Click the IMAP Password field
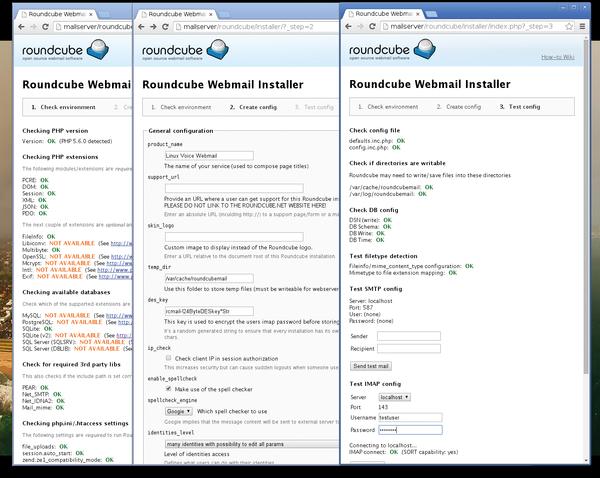The width and height of the screenshot is (600, 478). click(x=410, y=430)
